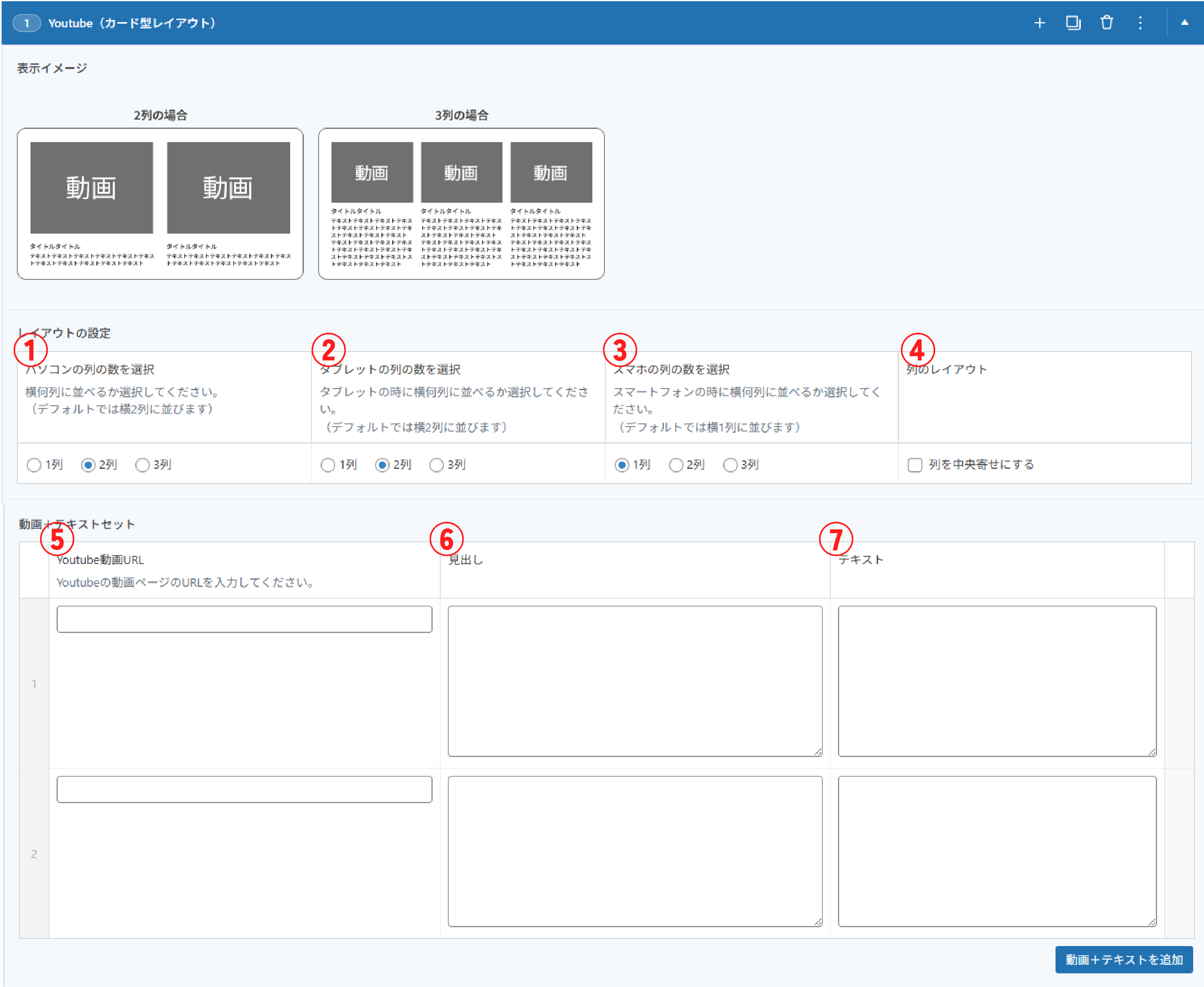
Task: Collapse the Youtube card layout panel
Action: click(1185, 23)
